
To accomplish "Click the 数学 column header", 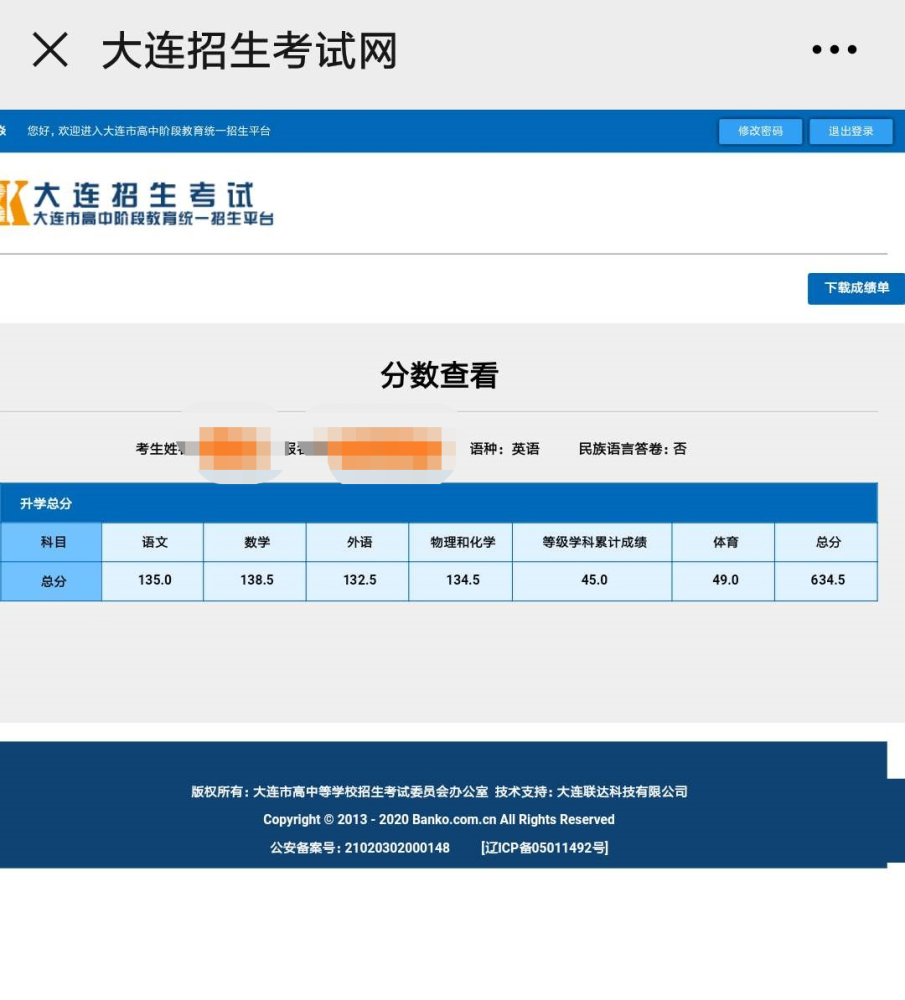I will pos(255,542).
